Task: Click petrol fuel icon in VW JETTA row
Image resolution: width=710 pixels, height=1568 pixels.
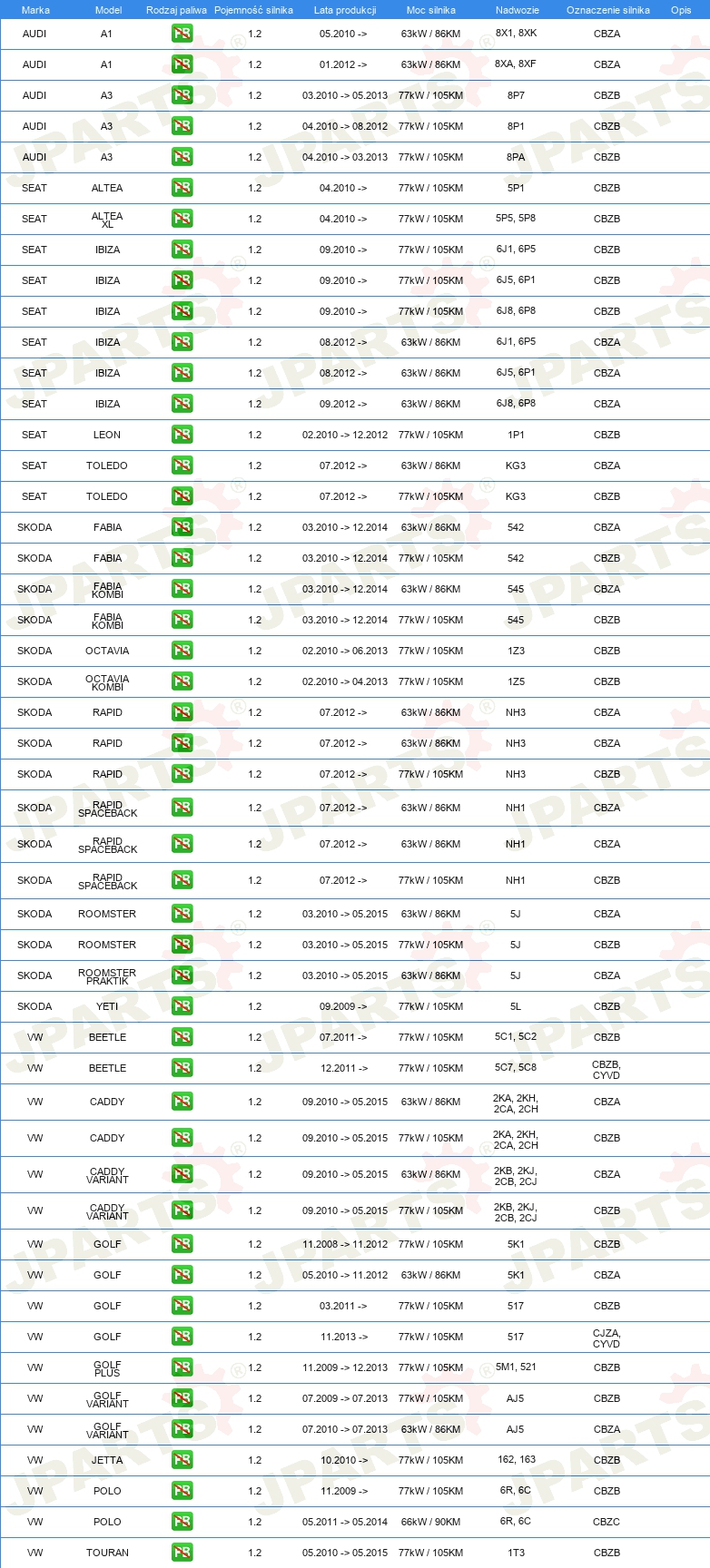Action: point(182,1460)
